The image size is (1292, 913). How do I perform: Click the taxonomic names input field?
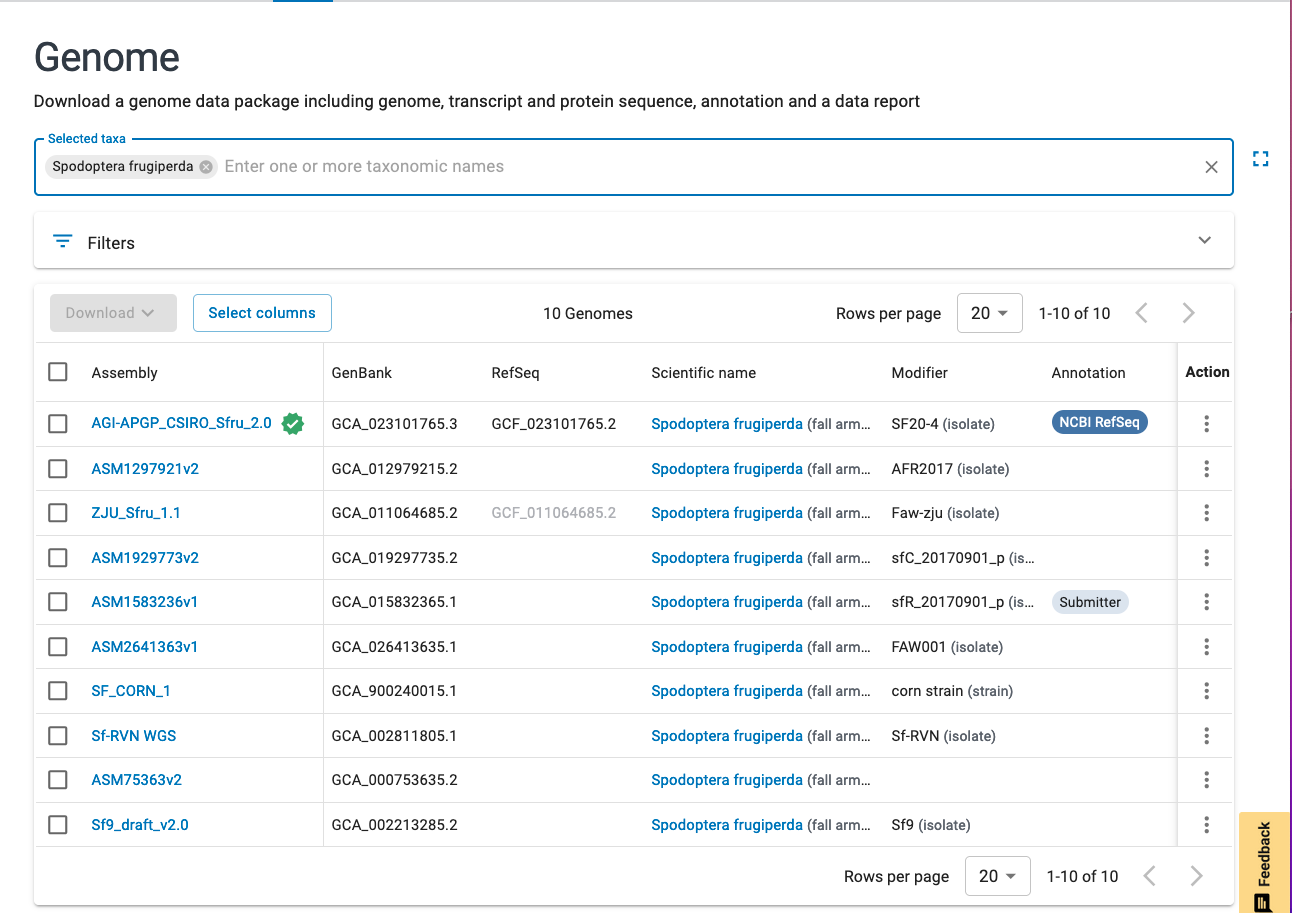tap(700, 167)
